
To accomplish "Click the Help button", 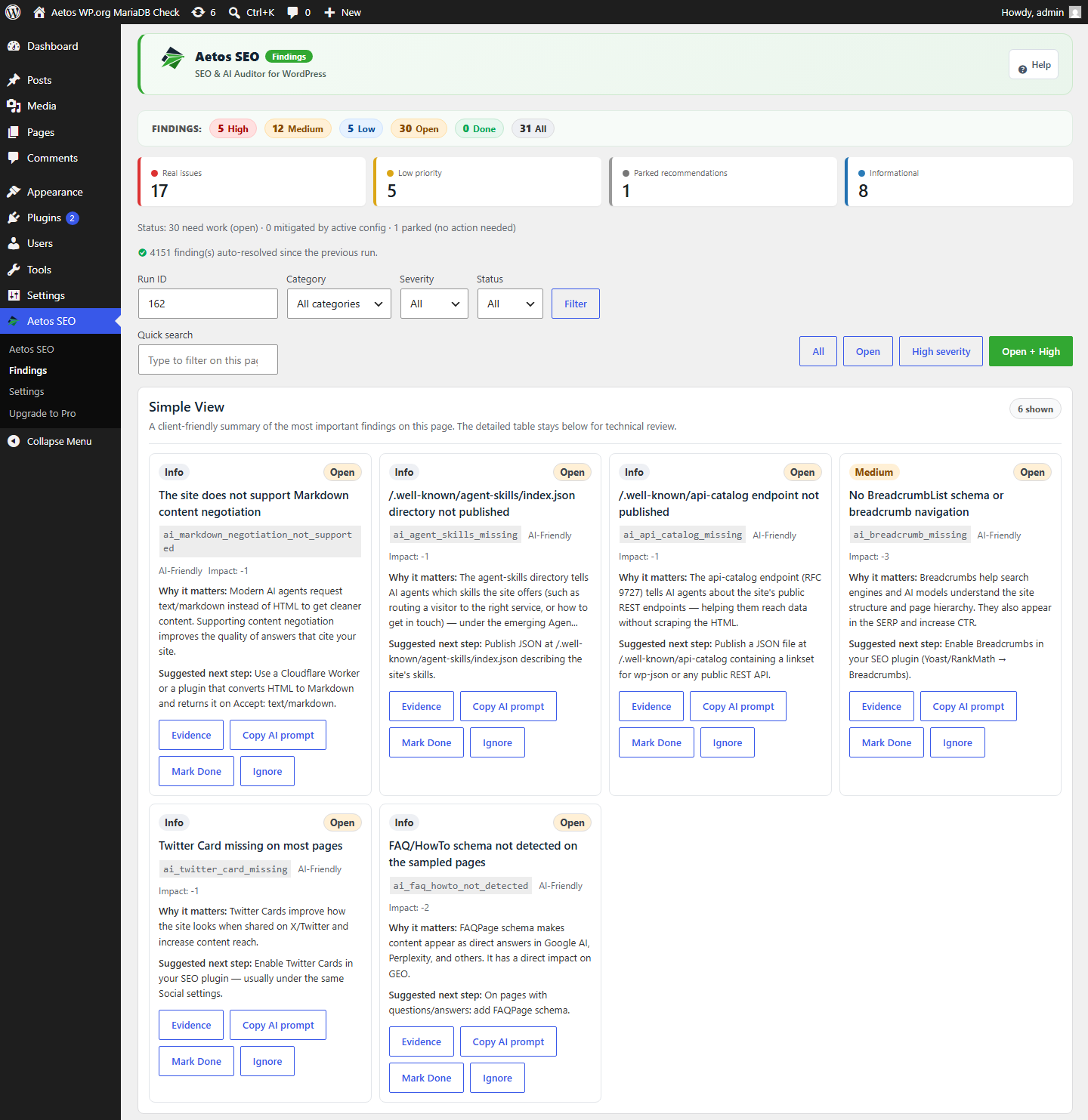I will pyautogui.click(x=1034, y=64).
